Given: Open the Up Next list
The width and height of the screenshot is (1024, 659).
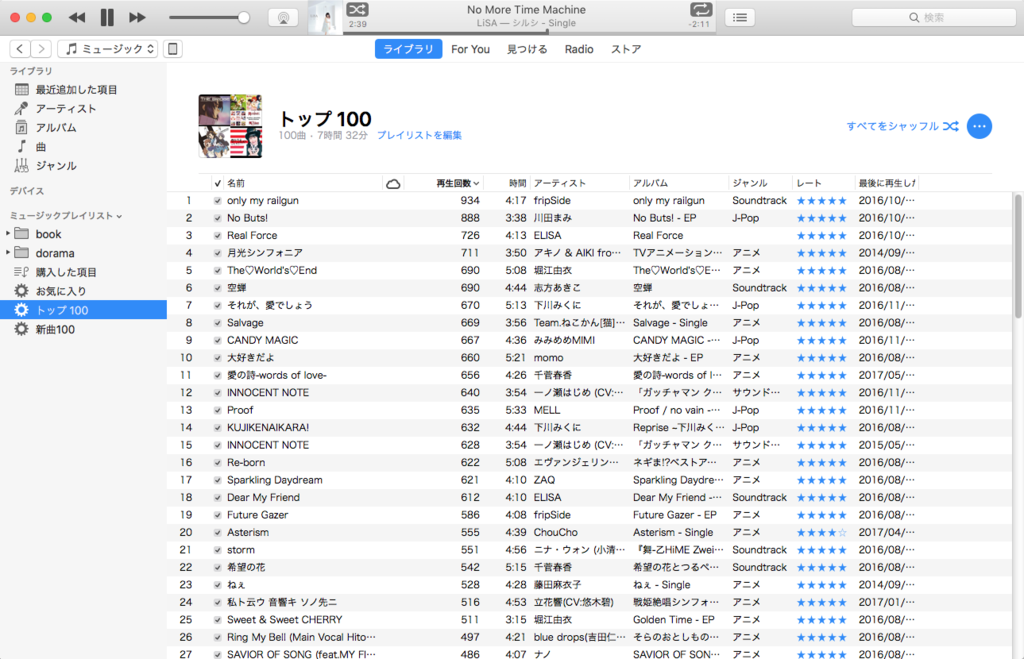Looking at the screenshot, I should pyautogui.click(x=740, y=18).
